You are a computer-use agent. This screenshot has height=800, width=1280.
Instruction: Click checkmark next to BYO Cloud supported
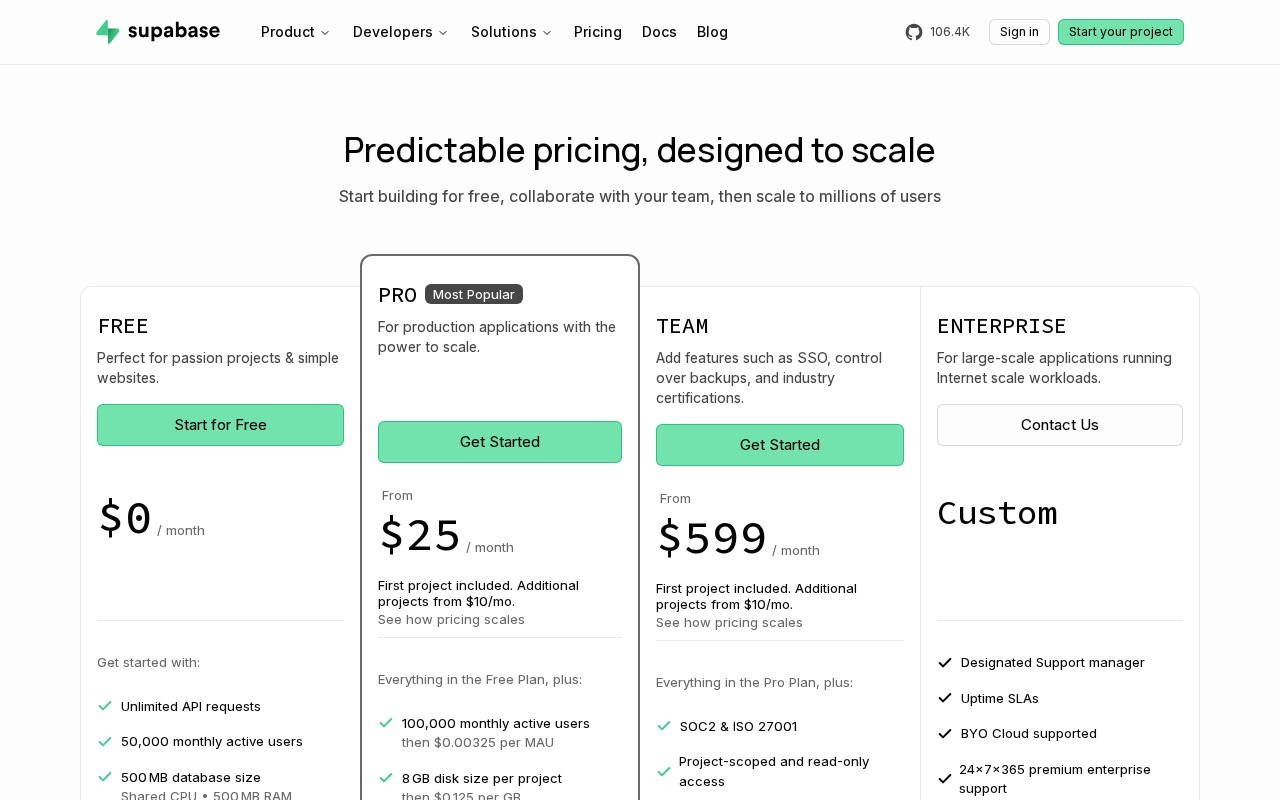(x=945, y=733)
